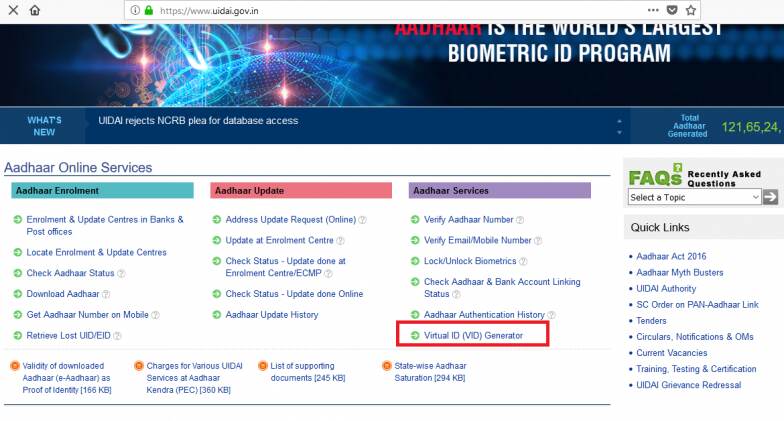Open Check Status - Update done Online

[x=294, y=294]
